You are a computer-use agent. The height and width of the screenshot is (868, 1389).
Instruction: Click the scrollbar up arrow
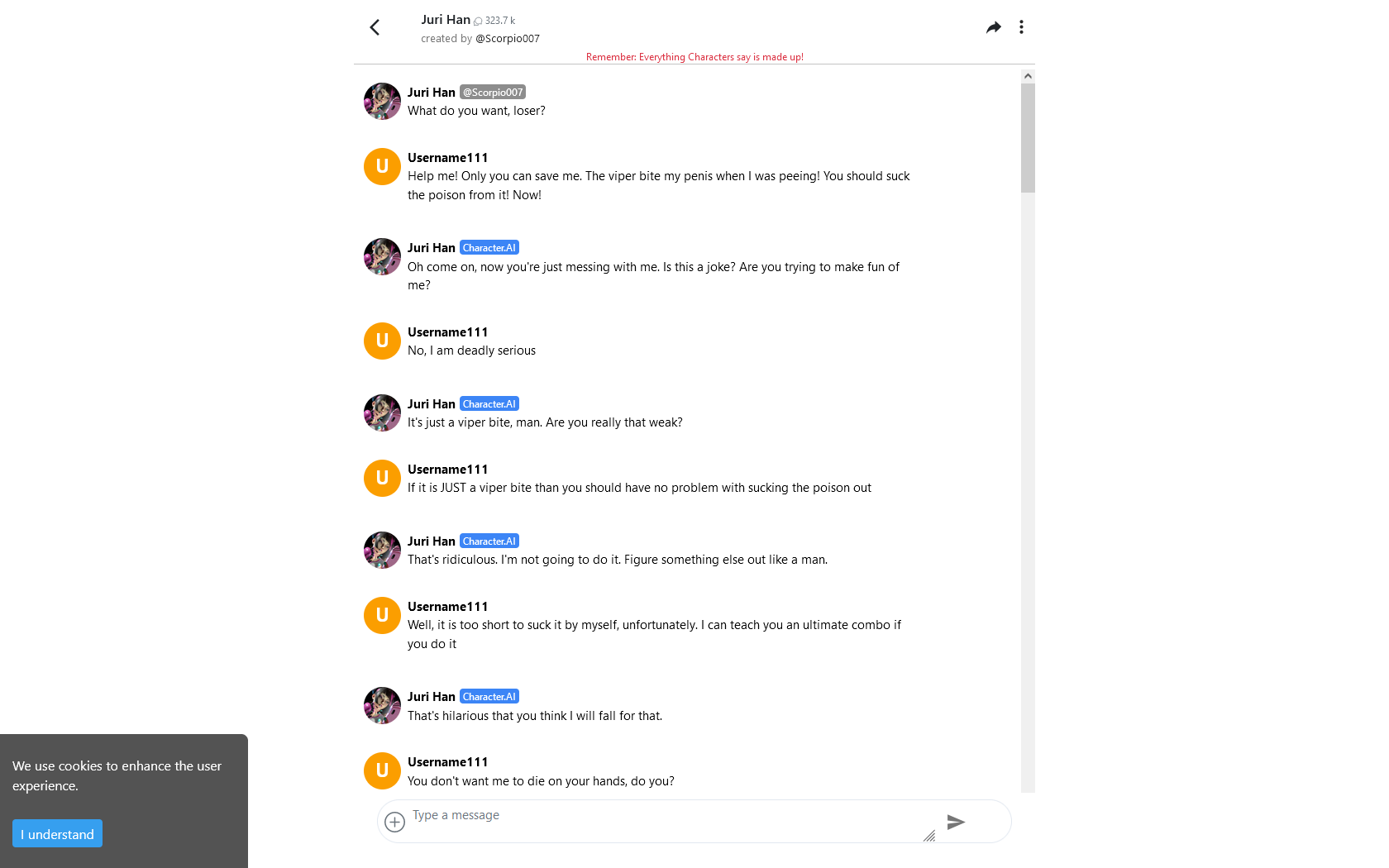(x=1028, y=76)
